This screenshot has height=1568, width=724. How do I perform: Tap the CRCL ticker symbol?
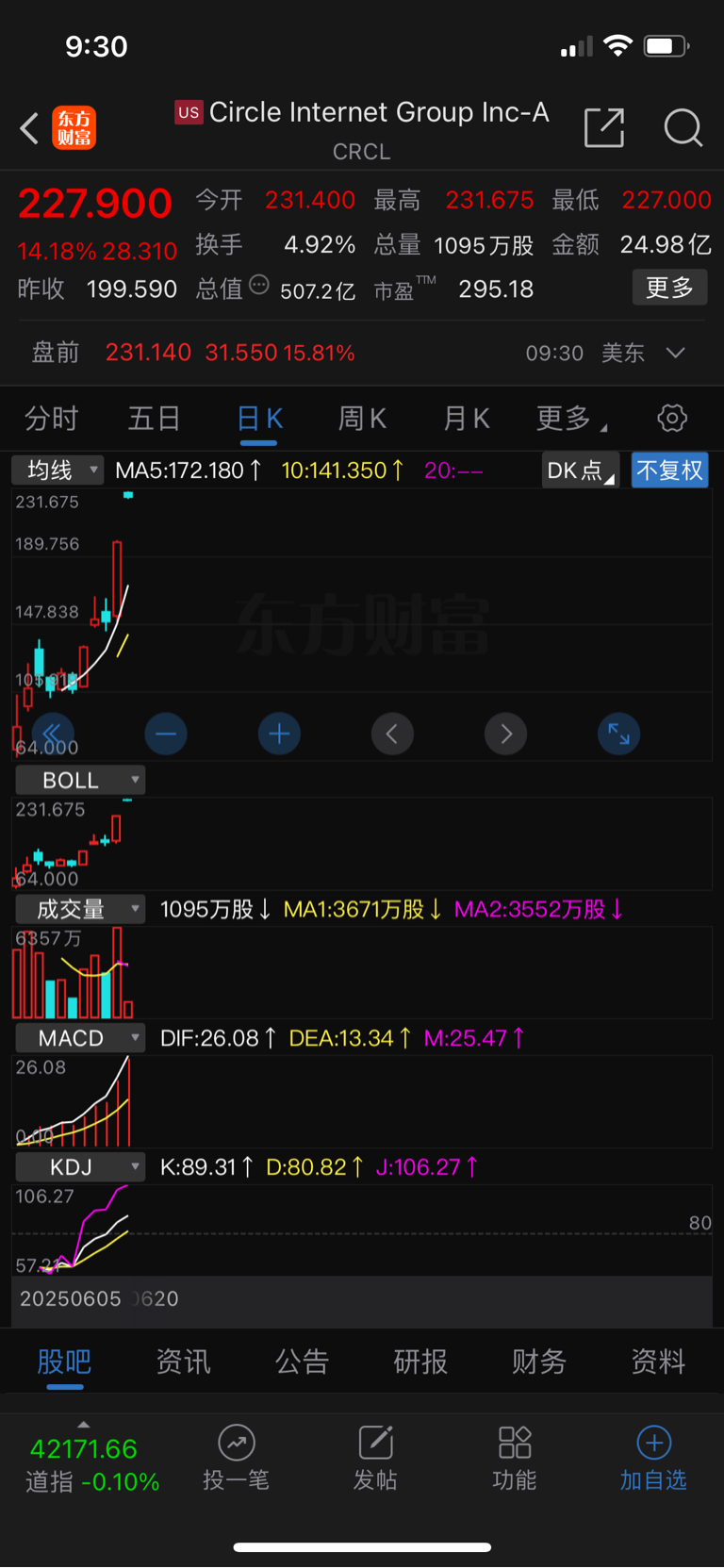(361, 152)
